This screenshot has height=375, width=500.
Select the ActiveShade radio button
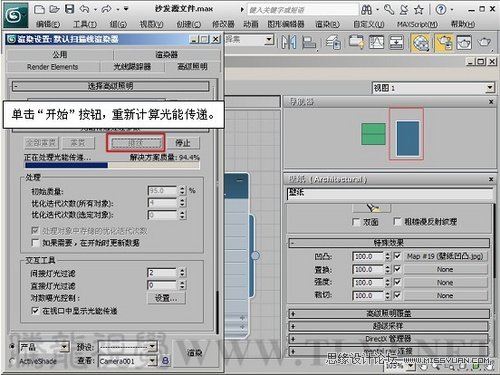(12, 361)
